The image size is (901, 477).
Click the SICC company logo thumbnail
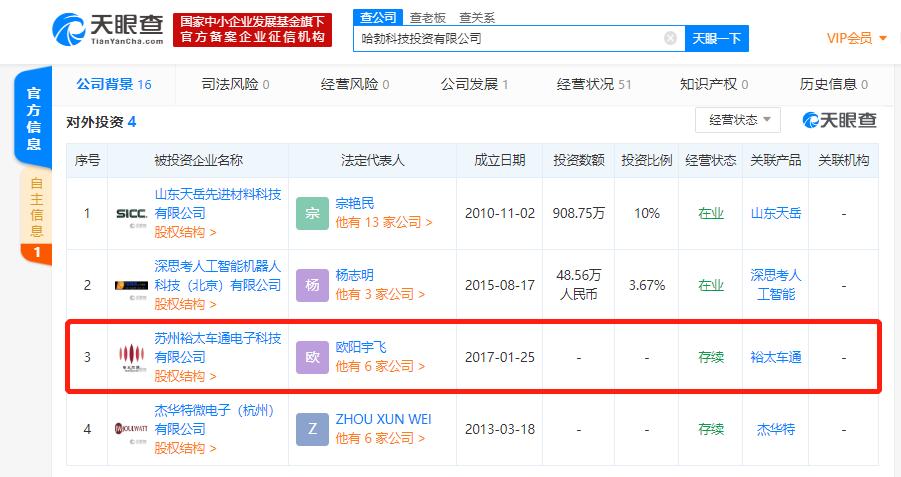pyautogui.click(x=130, y=213)
